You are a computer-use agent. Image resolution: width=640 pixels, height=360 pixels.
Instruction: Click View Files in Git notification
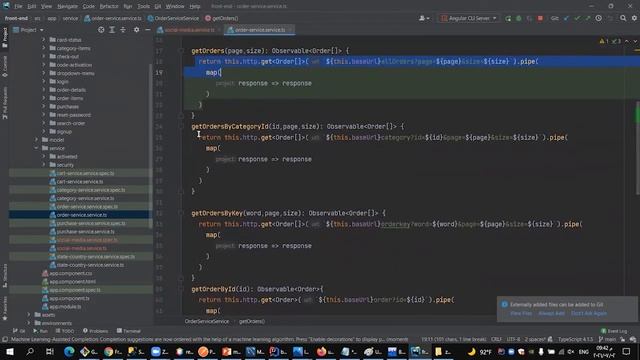point(521,313)
